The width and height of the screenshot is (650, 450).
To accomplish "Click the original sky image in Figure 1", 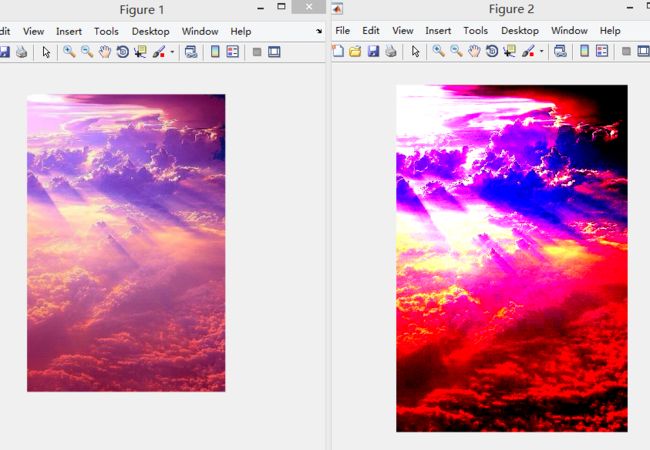I will [x=126, y=243].
